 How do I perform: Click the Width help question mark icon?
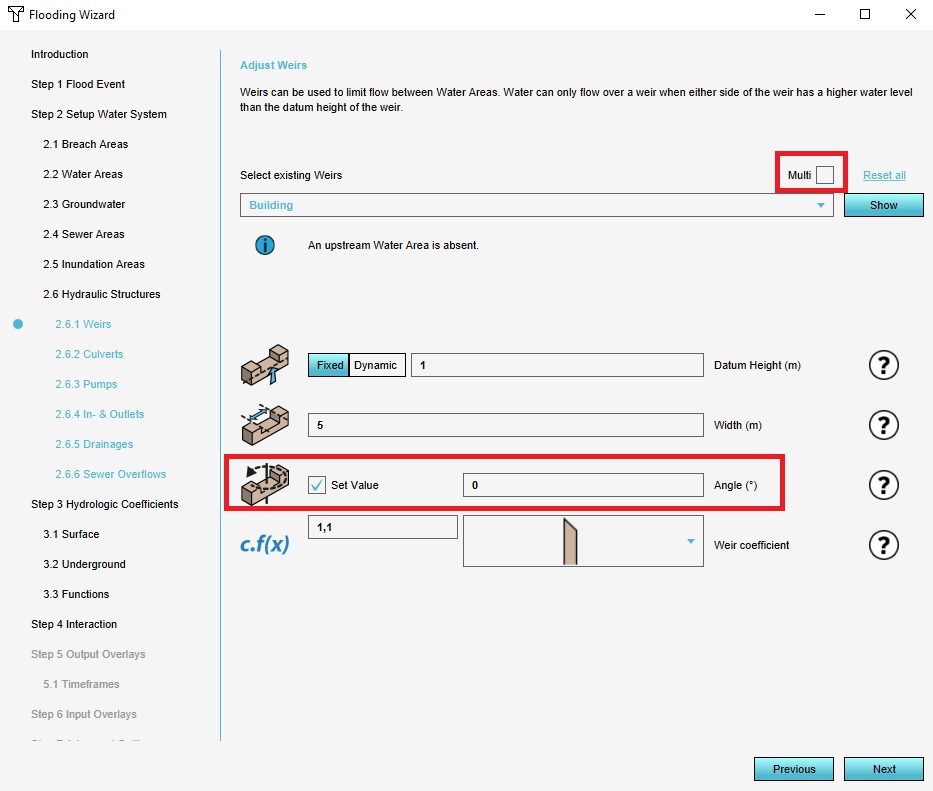[x=883, y=426]
